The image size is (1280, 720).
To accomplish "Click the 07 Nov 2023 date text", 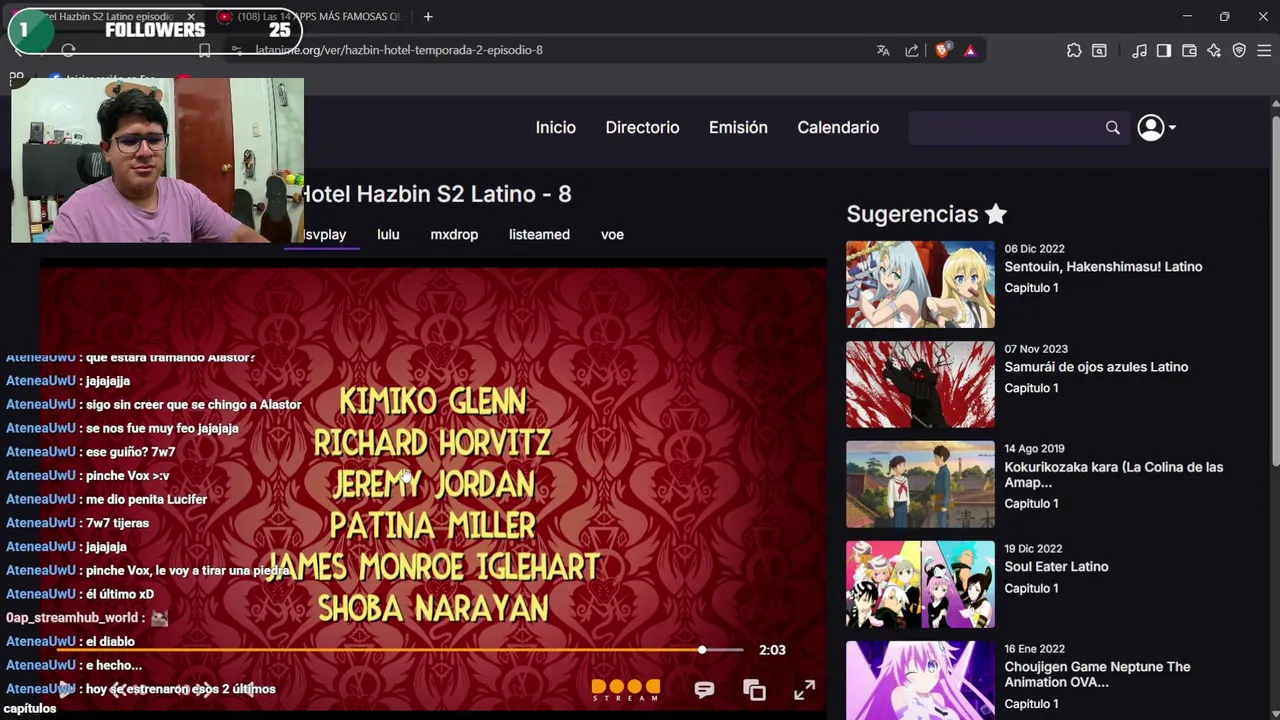I will tap(1036, 349).
